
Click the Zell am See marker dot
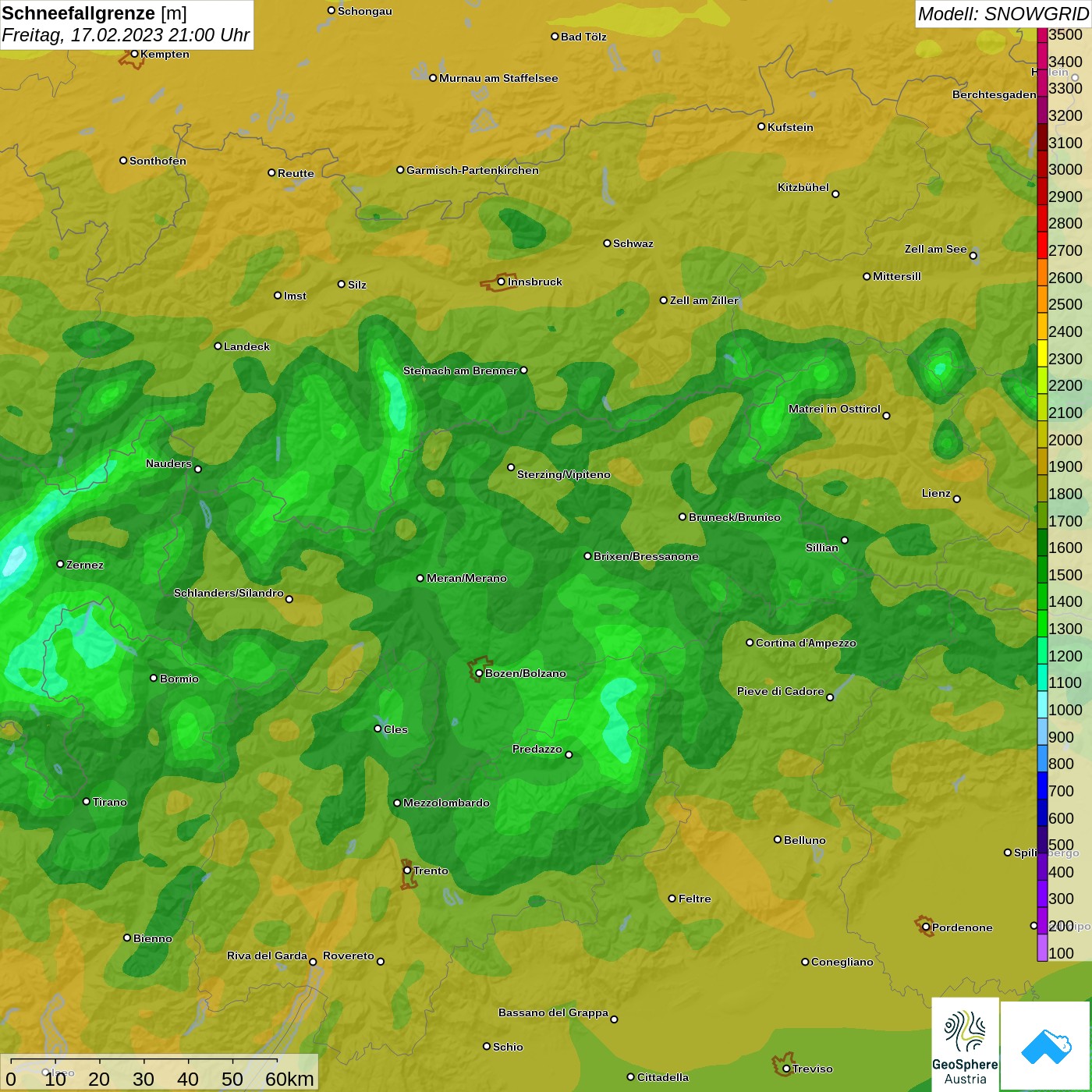(x=973, y=255)
